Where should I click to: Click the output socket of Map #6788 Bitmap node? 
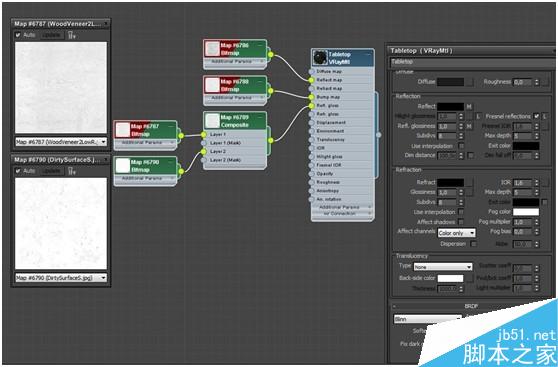(271, 91)
